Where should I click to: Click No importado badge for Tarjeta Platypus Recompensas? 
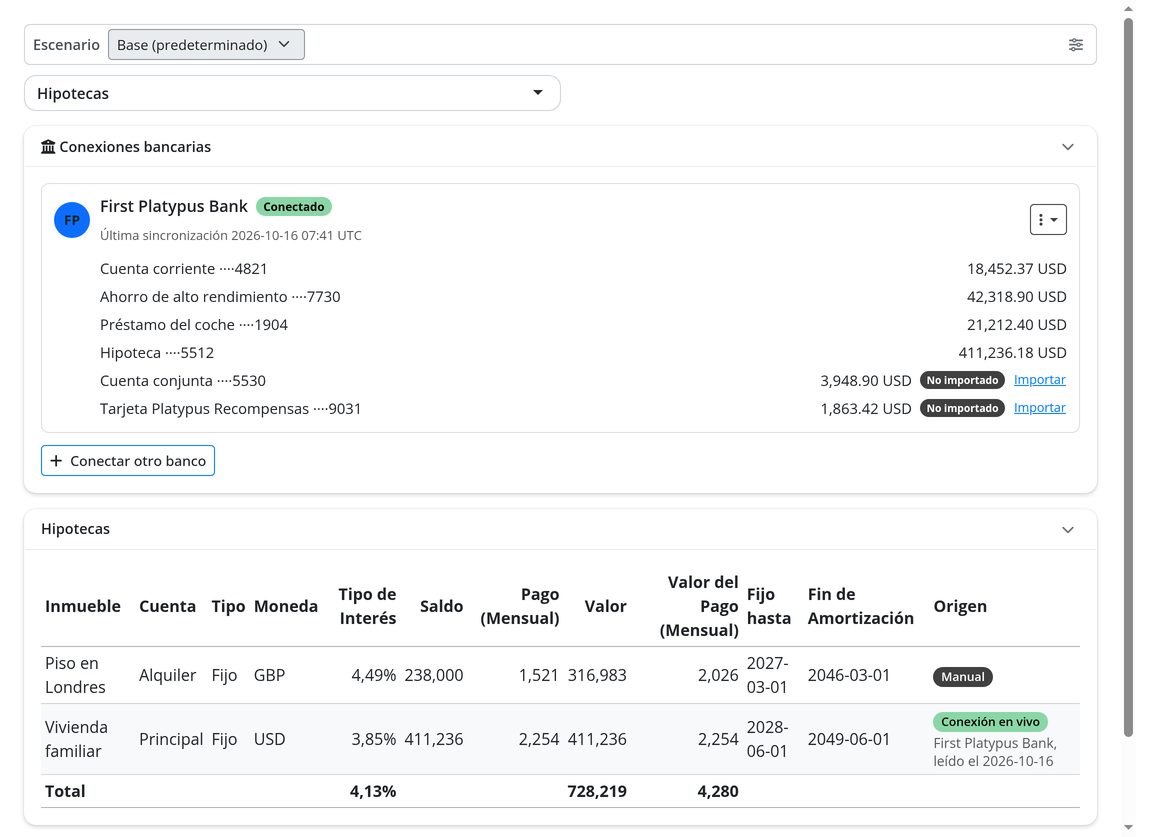962,409
